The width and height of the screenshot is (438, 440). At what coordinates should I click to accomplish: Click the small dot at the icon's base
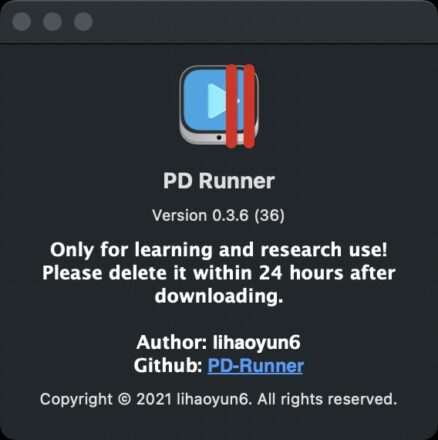219,137
